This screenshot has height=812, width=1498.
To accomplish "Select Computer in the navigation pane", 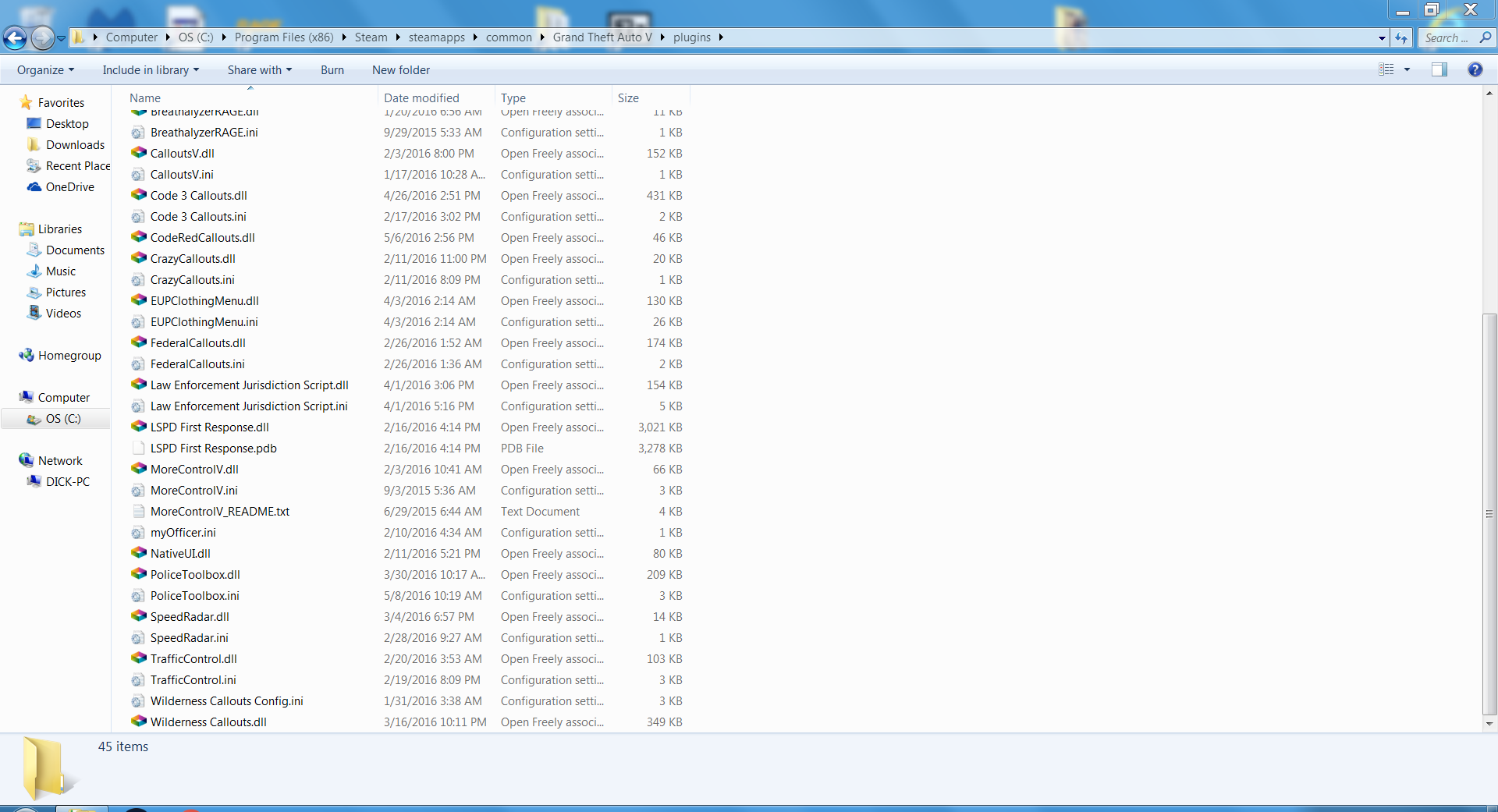I will coord(64,398).
